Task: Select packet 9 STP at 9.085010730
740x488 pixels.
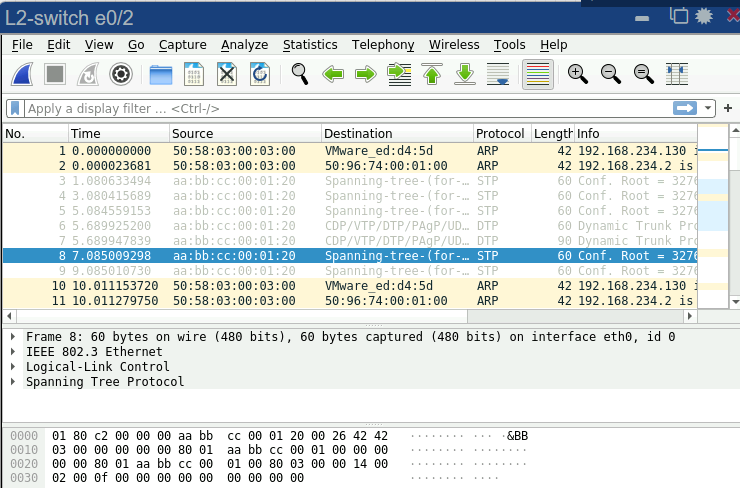Action: [x=350, y=271]
